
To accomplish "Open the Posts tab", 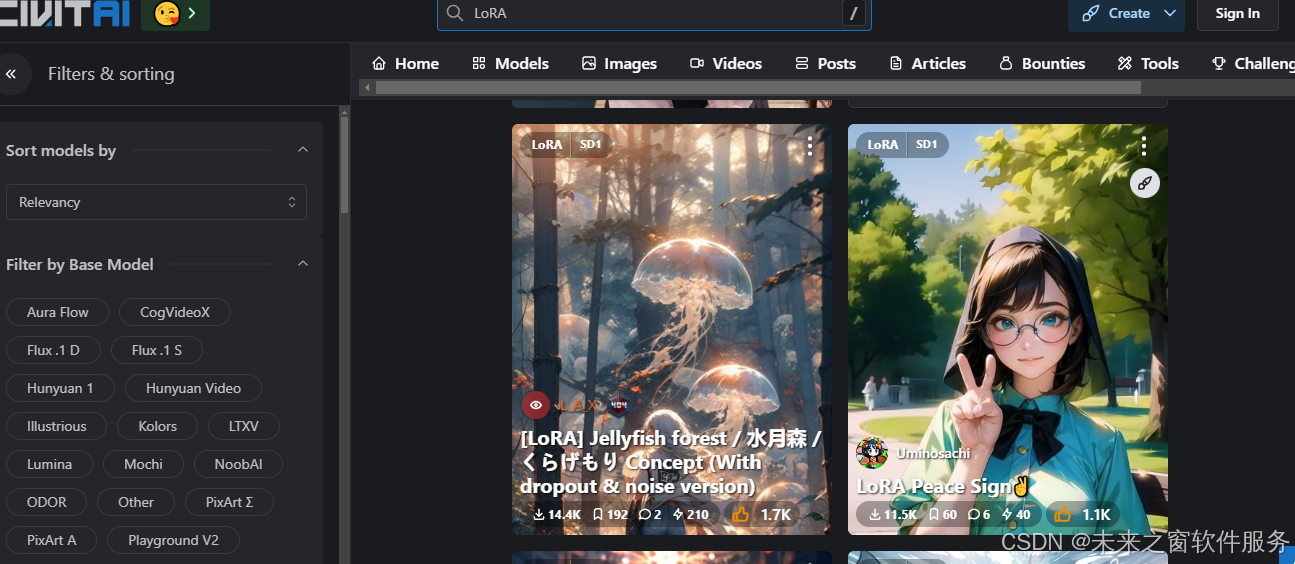I will tap(825, 63).
